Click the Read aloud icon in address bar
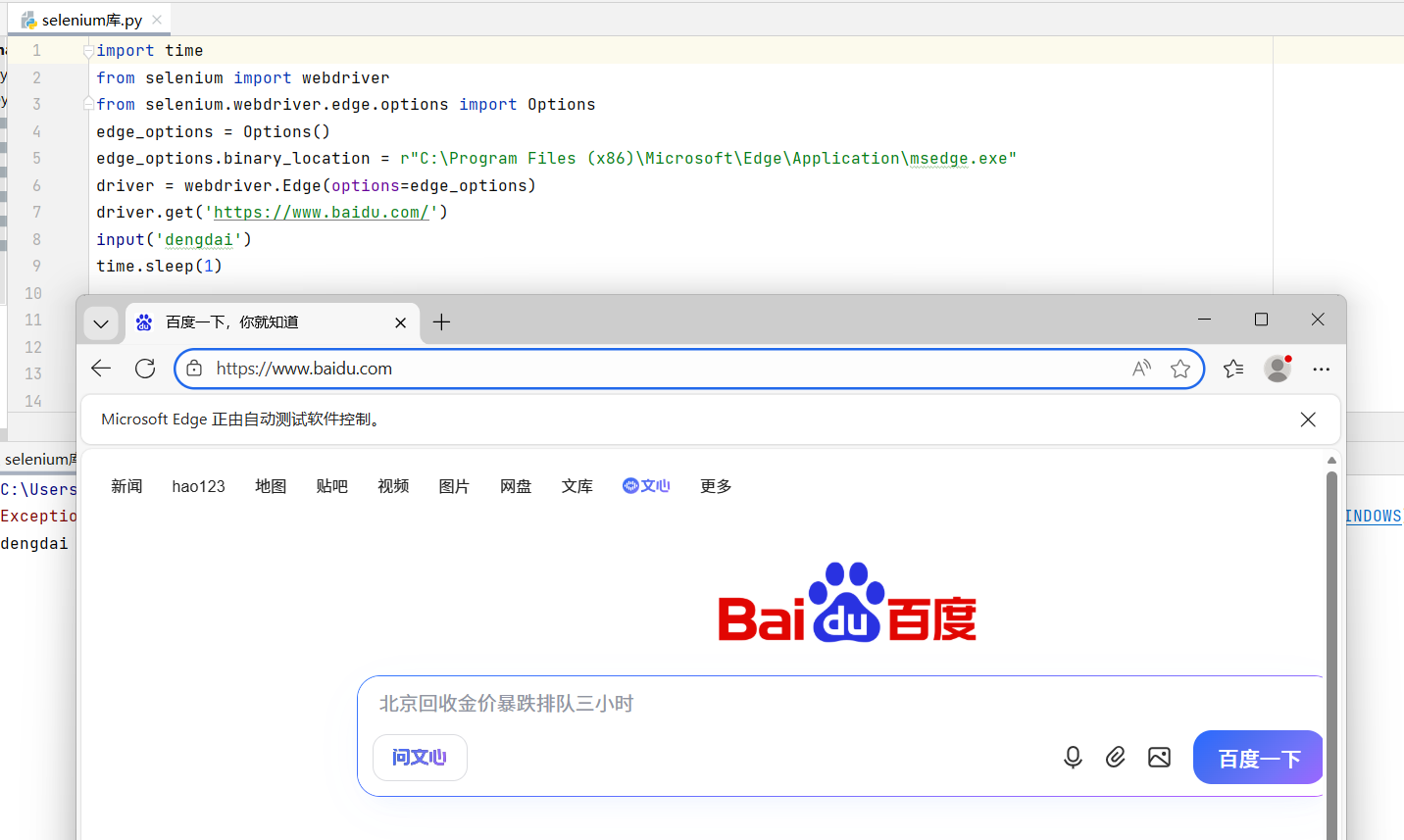 (1141, 369)
